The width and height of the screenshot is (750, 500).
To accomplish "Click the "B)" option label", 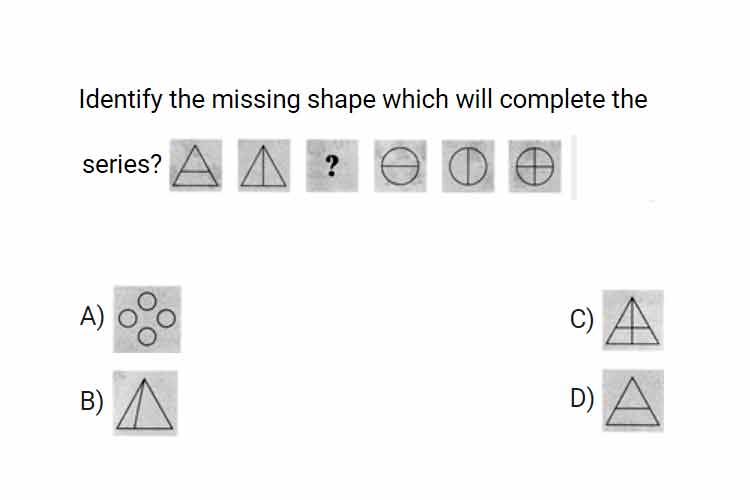I will coord(92,401).
